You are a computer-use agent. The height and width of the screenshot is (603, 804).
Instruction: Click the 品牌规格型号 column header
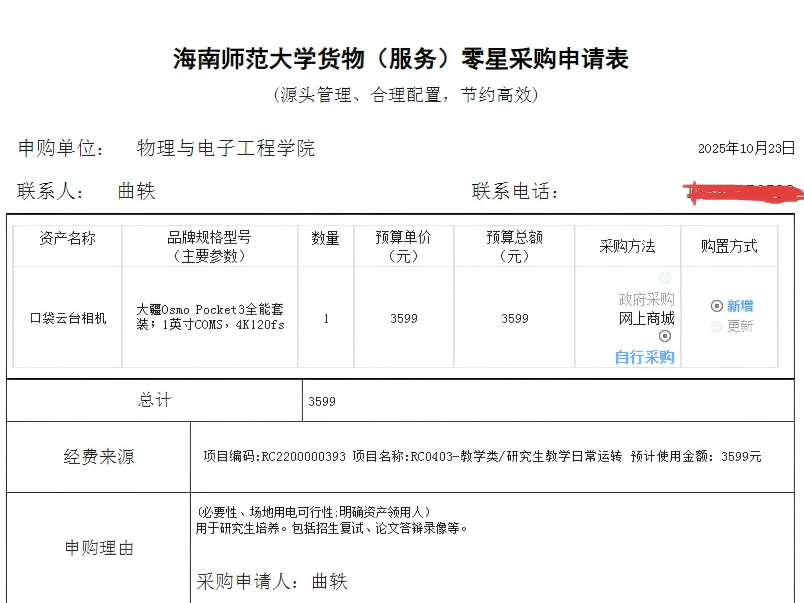click(x=209, y=246)
